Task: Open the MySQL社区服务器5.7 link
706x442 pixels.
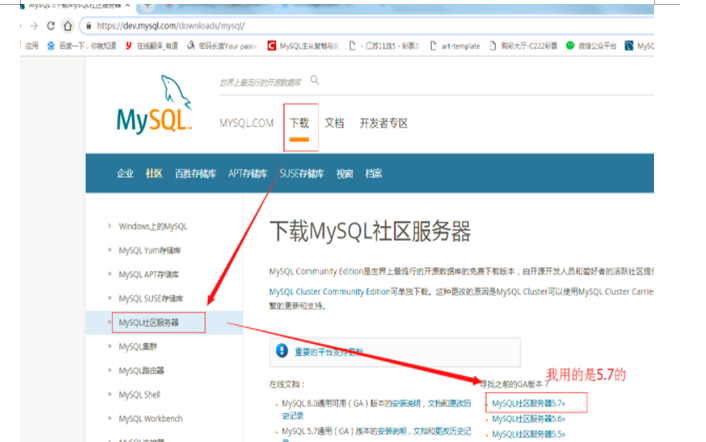Action: coord(529,403)
